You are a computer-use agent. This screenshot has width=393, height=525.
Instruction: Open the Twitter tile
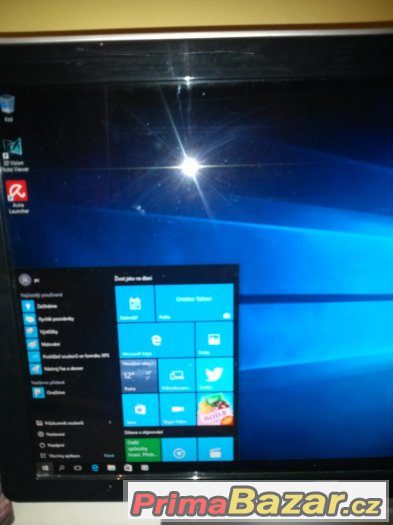[x=215, y=374]
